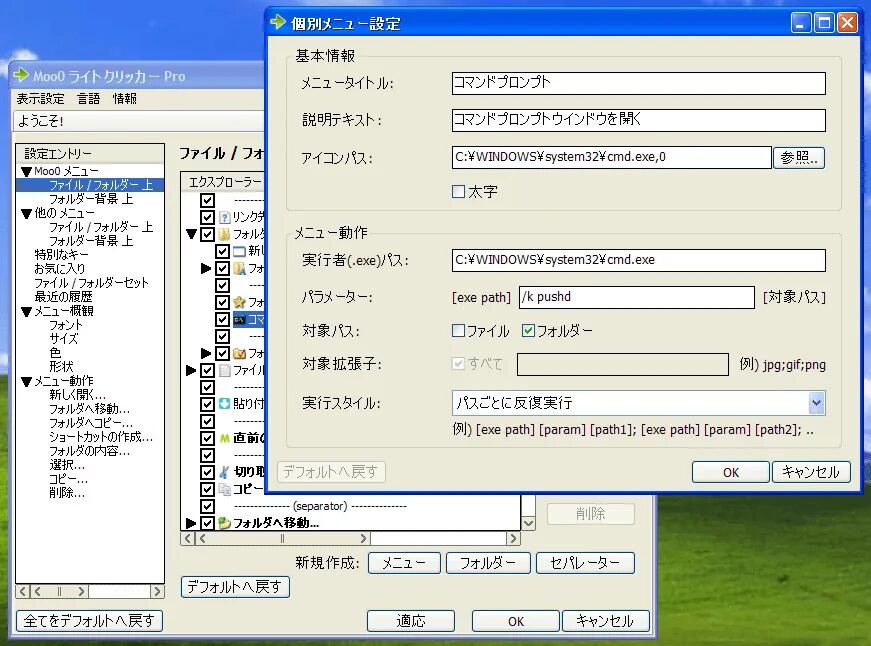Click the 適応 apply button

coord(411,621)
